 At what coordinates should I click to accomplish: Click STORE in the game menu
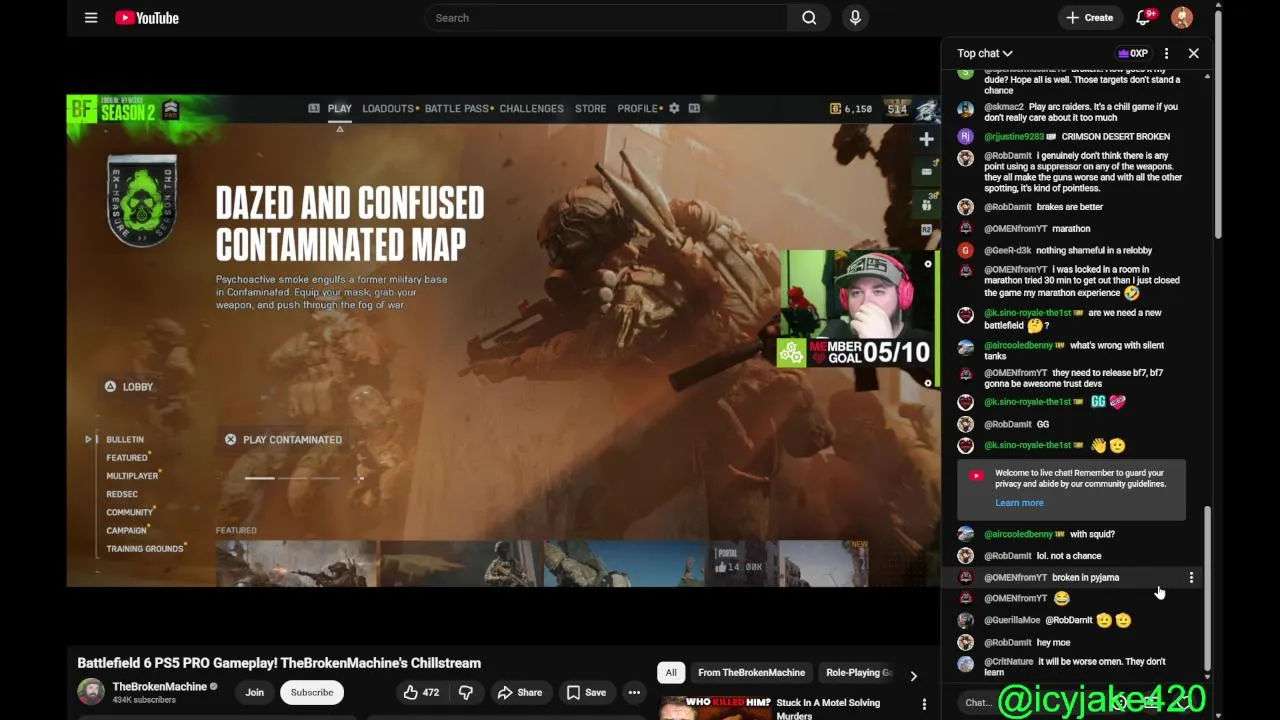[x=590, y=109]
